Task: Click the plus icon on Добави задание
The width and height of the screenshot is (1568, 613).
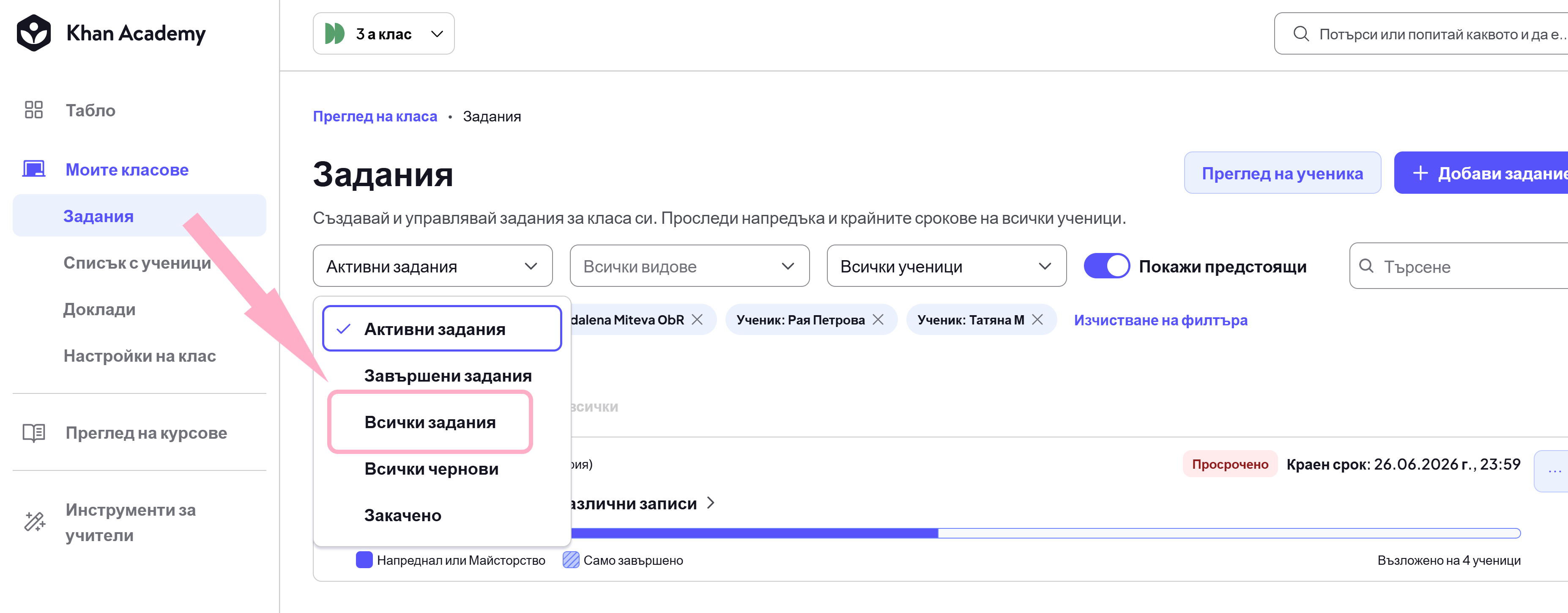Action: pos(1420,173)
